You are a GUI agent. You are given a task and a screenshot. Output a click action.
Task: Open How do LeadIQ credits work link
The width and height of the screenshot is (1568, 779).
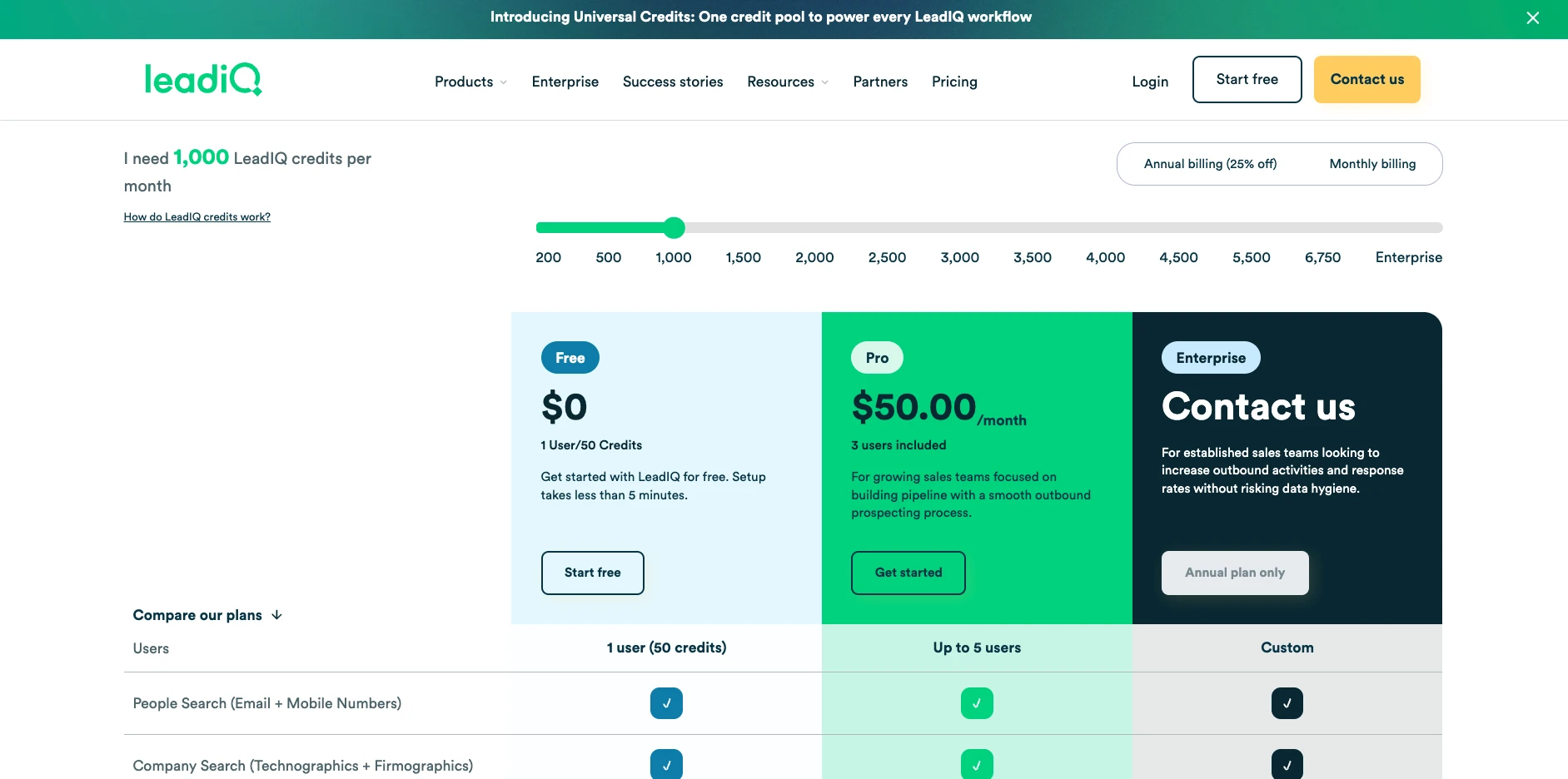click(x=197, y=217)
